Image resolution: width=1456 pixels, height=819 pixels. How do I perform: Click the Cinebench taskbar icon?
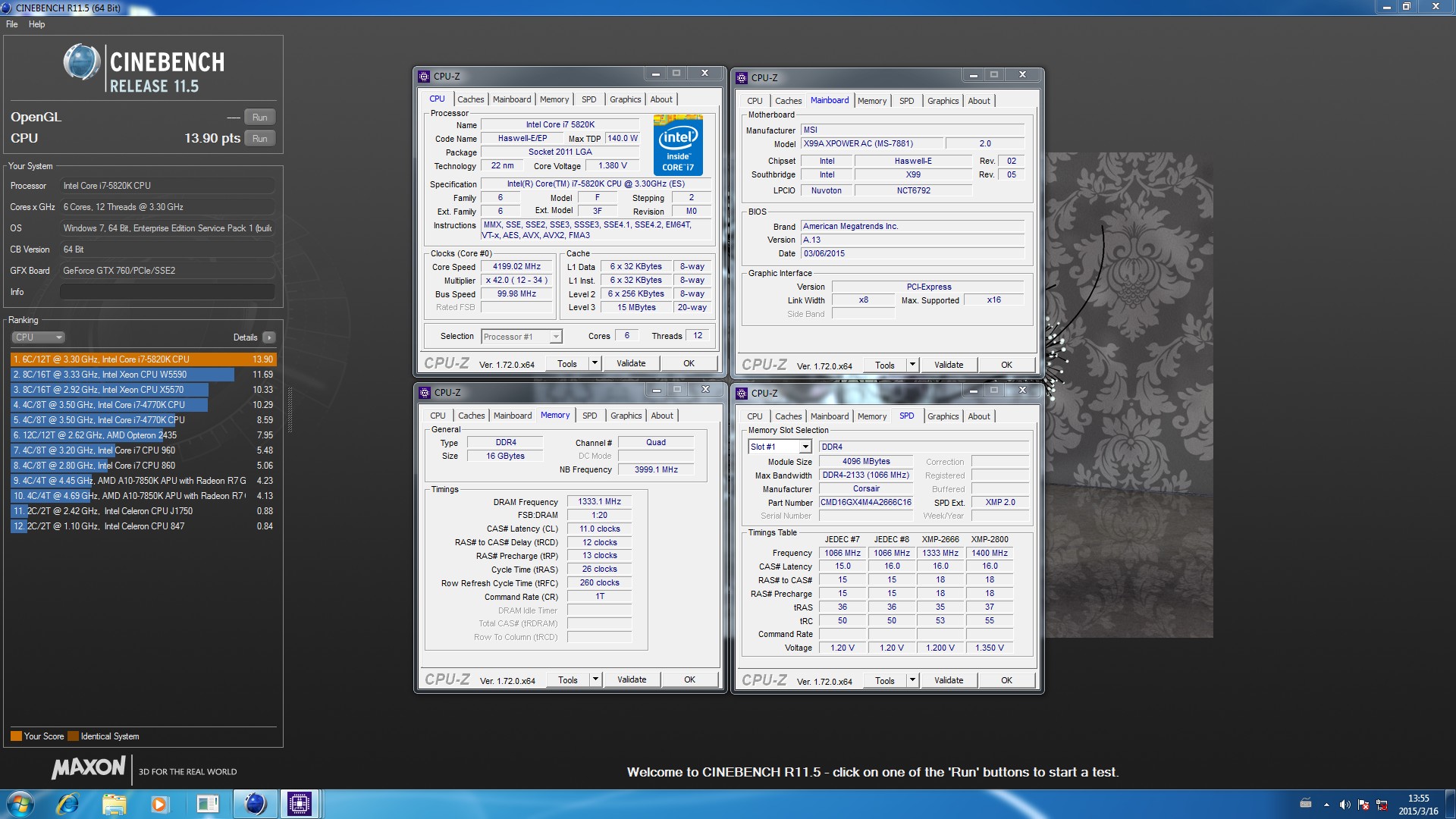(255, 804)
